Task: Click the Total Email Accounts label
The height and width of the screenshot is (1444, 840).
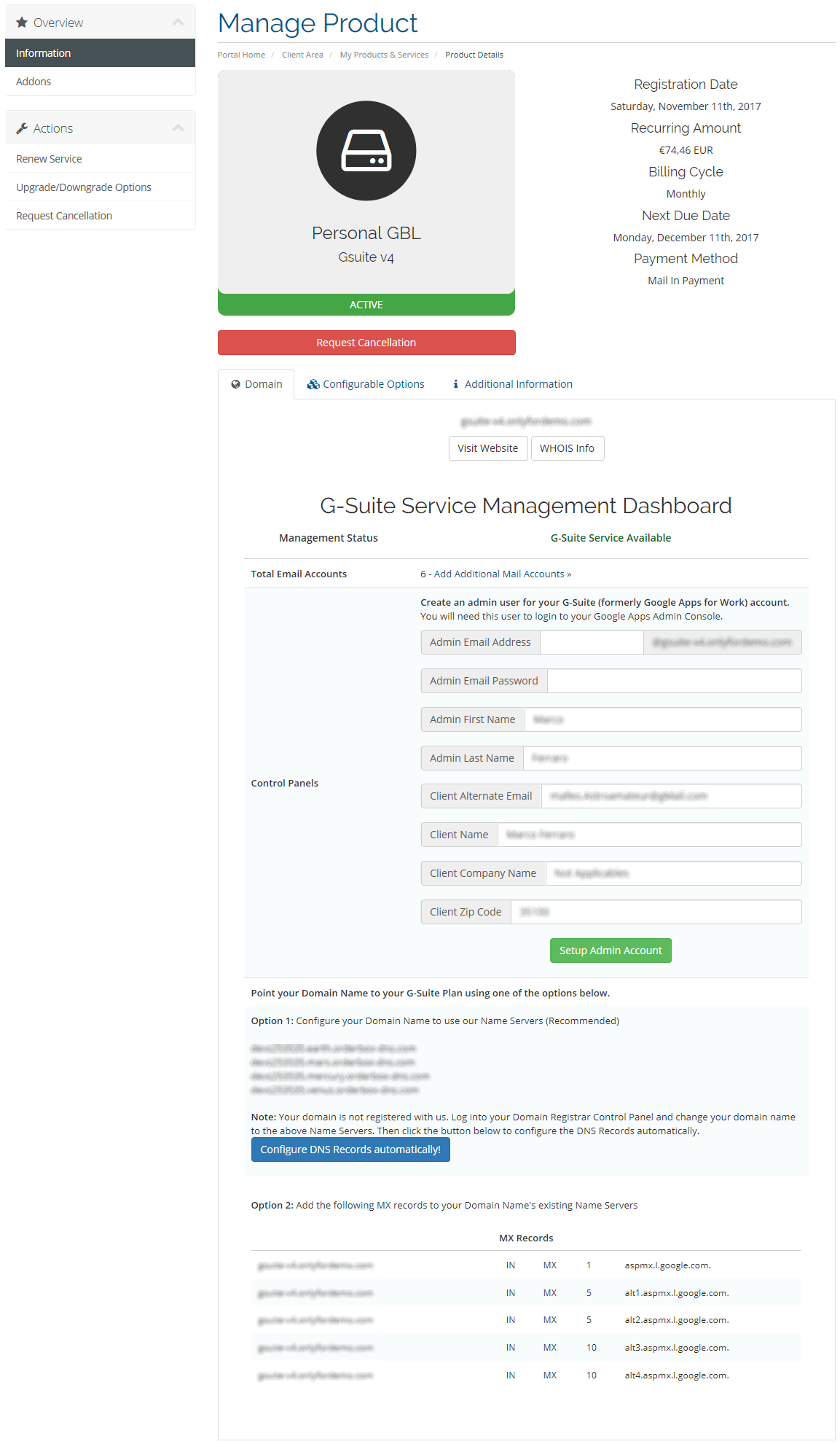Action: pos(299,574)
